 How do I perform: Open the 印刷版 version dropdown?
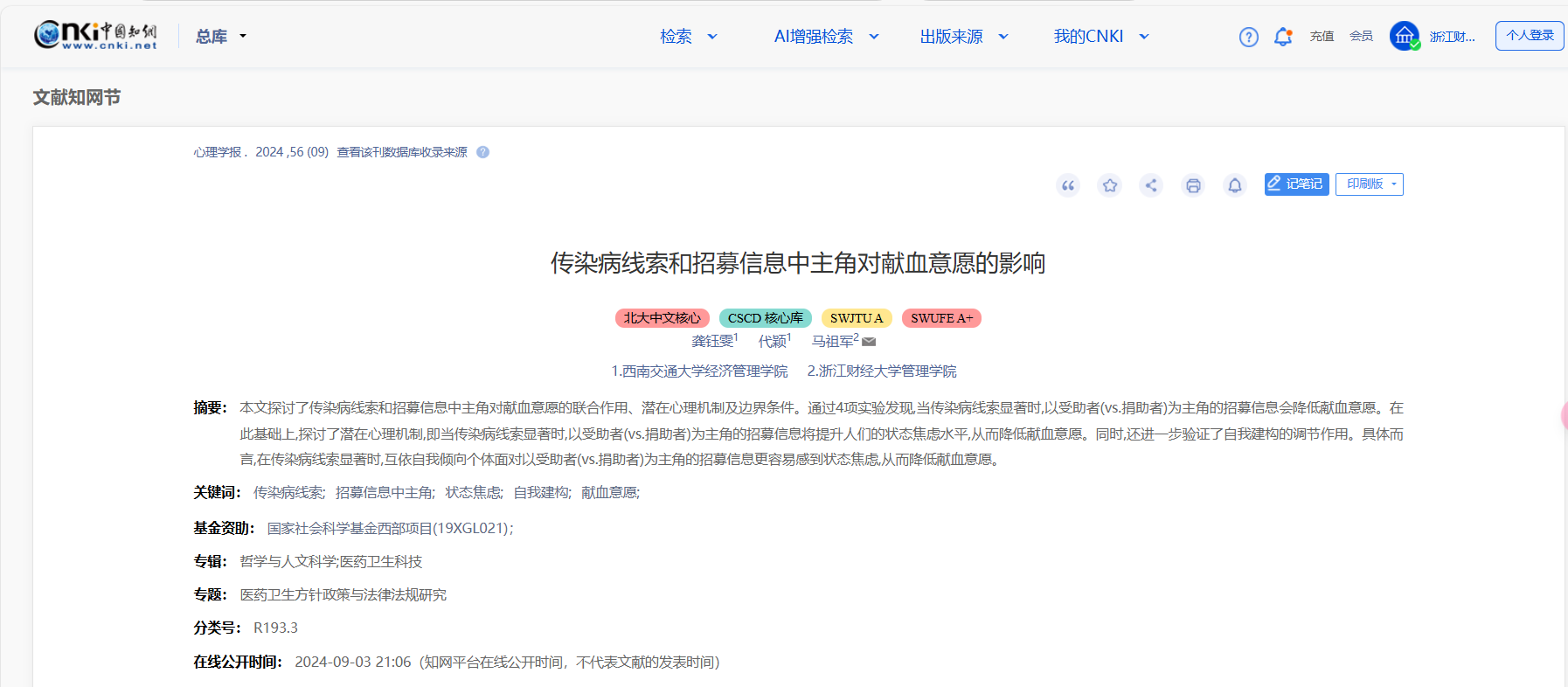[x=1369, y=184]
